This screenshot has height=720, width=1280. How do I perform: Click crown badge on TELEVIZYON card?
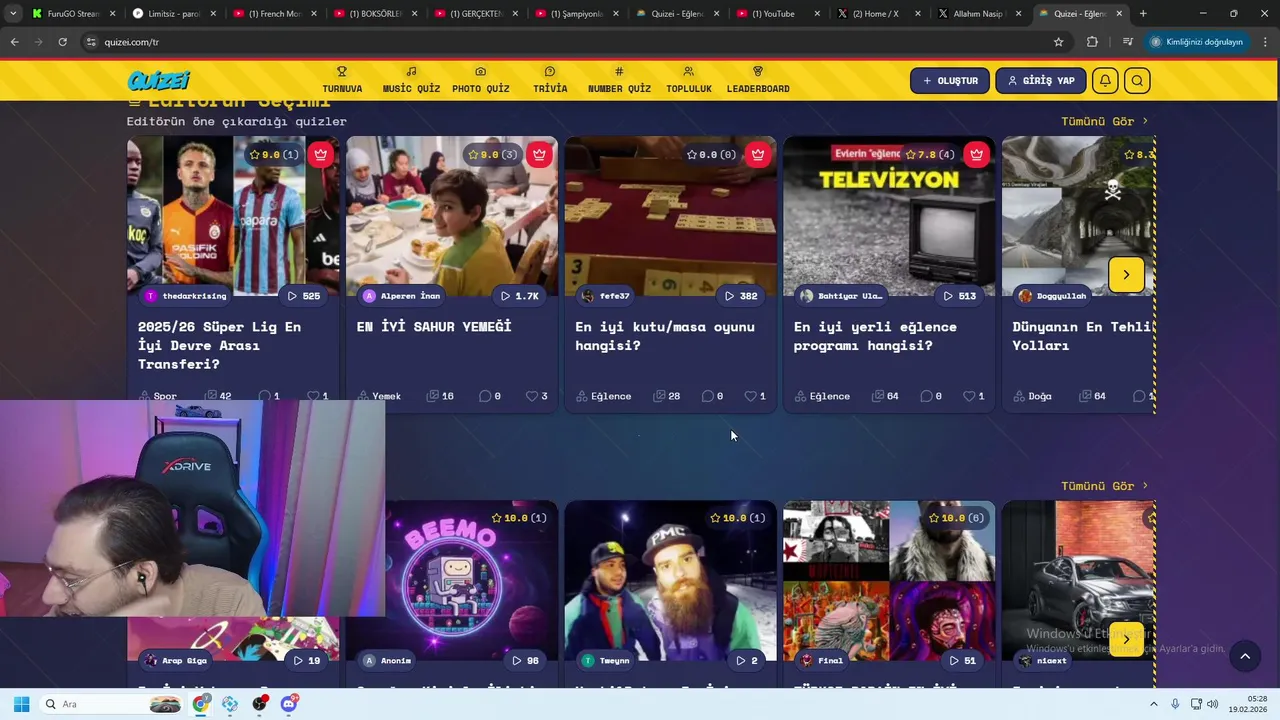tap(976, 154)
